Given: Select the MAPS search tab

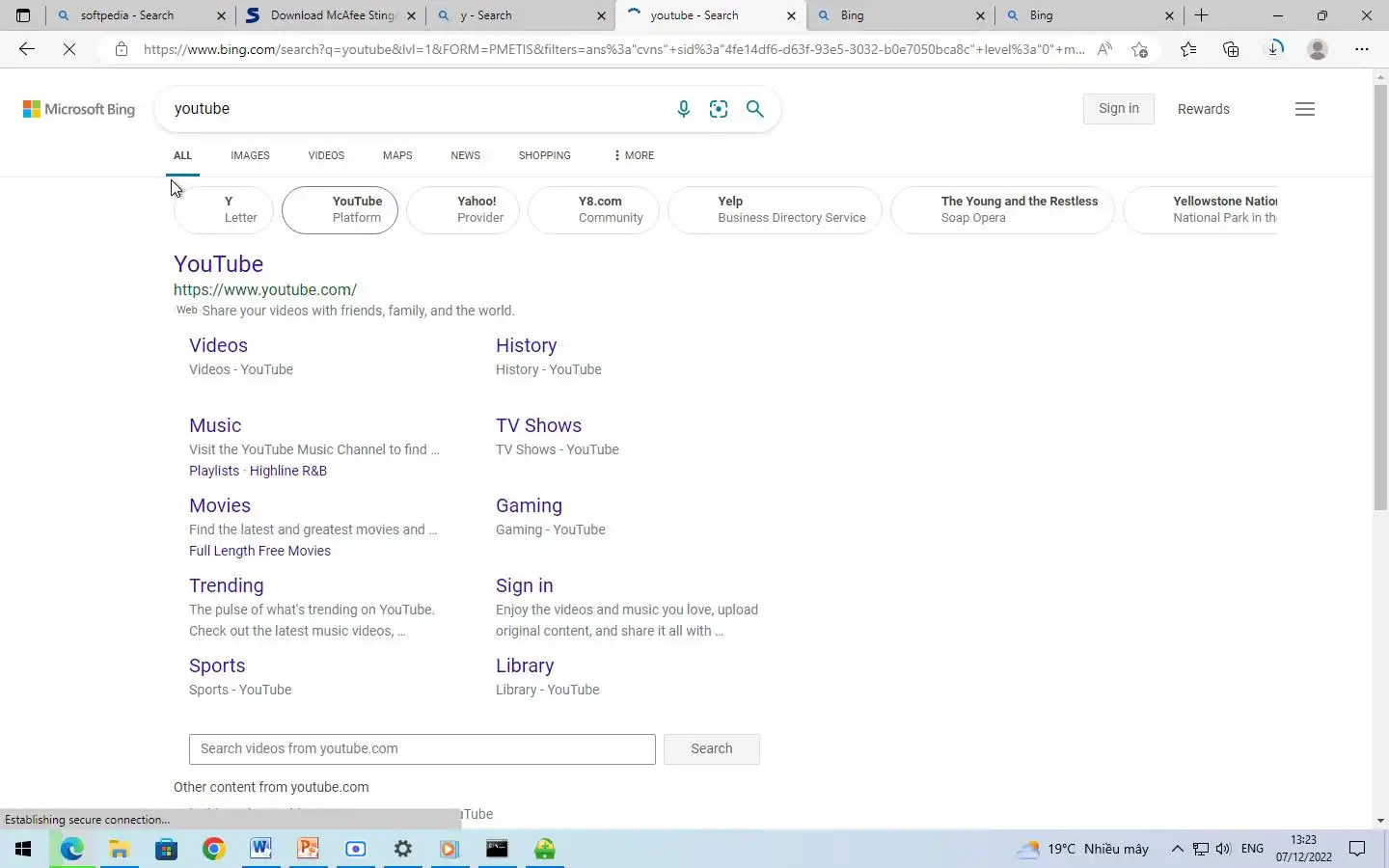Looking at the screenshot, I should coord(397,155).
